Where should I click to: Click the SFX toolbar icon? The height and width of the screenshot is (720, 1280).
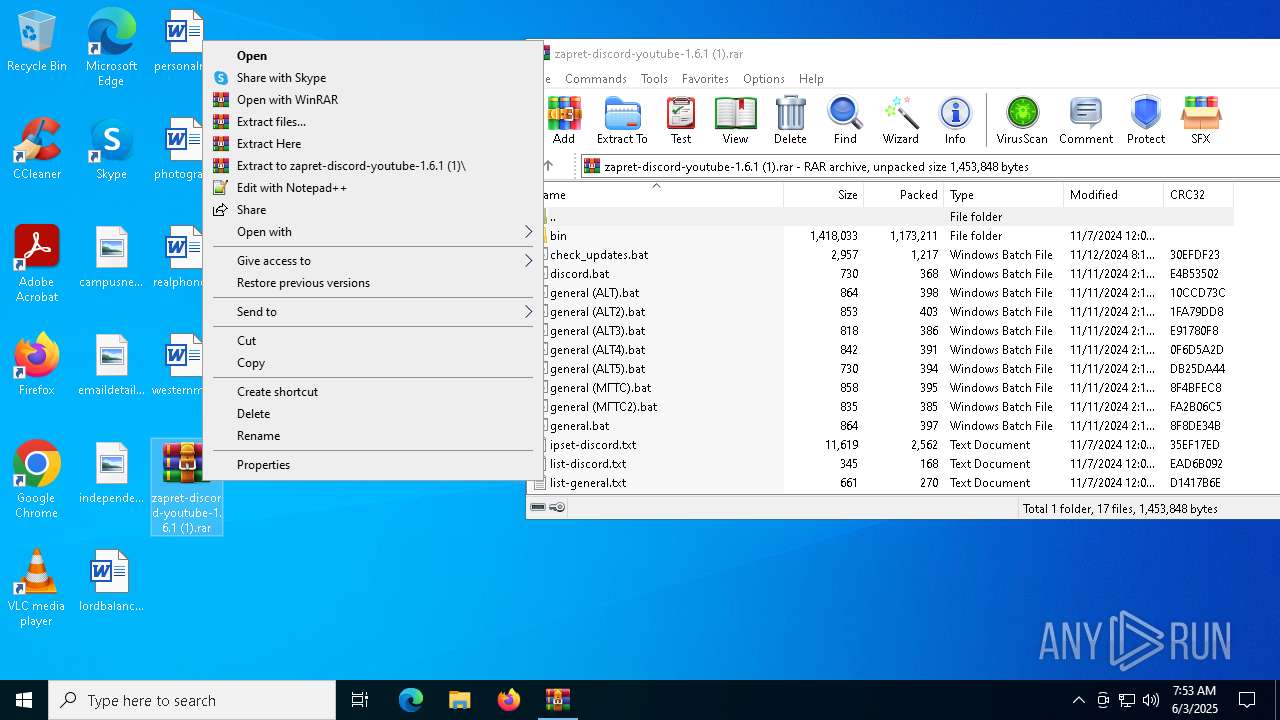coord(1201,120)
